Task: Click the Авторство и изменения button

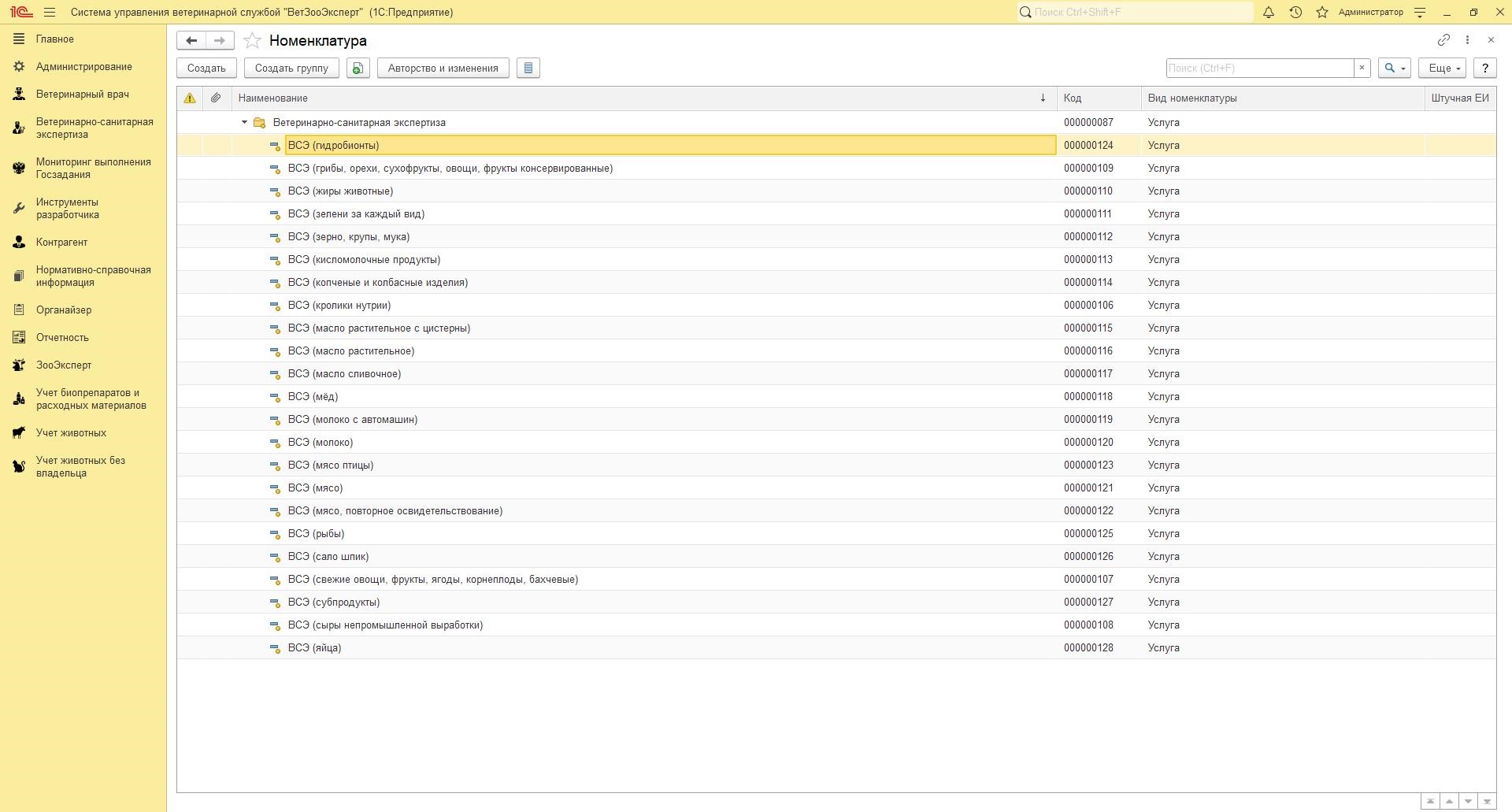Action: [x=443, y=69]
